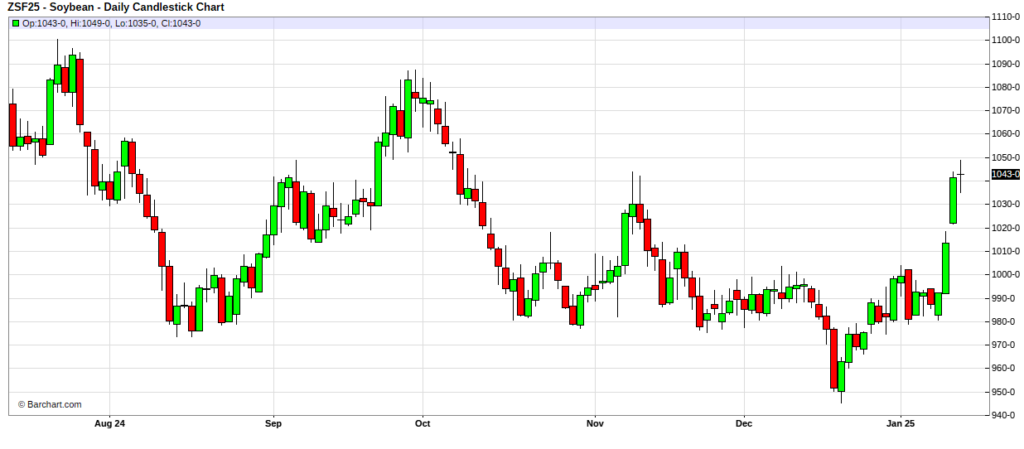
Task: Click the latest doji candle at 1043
Action: click(x=961, y=174)
